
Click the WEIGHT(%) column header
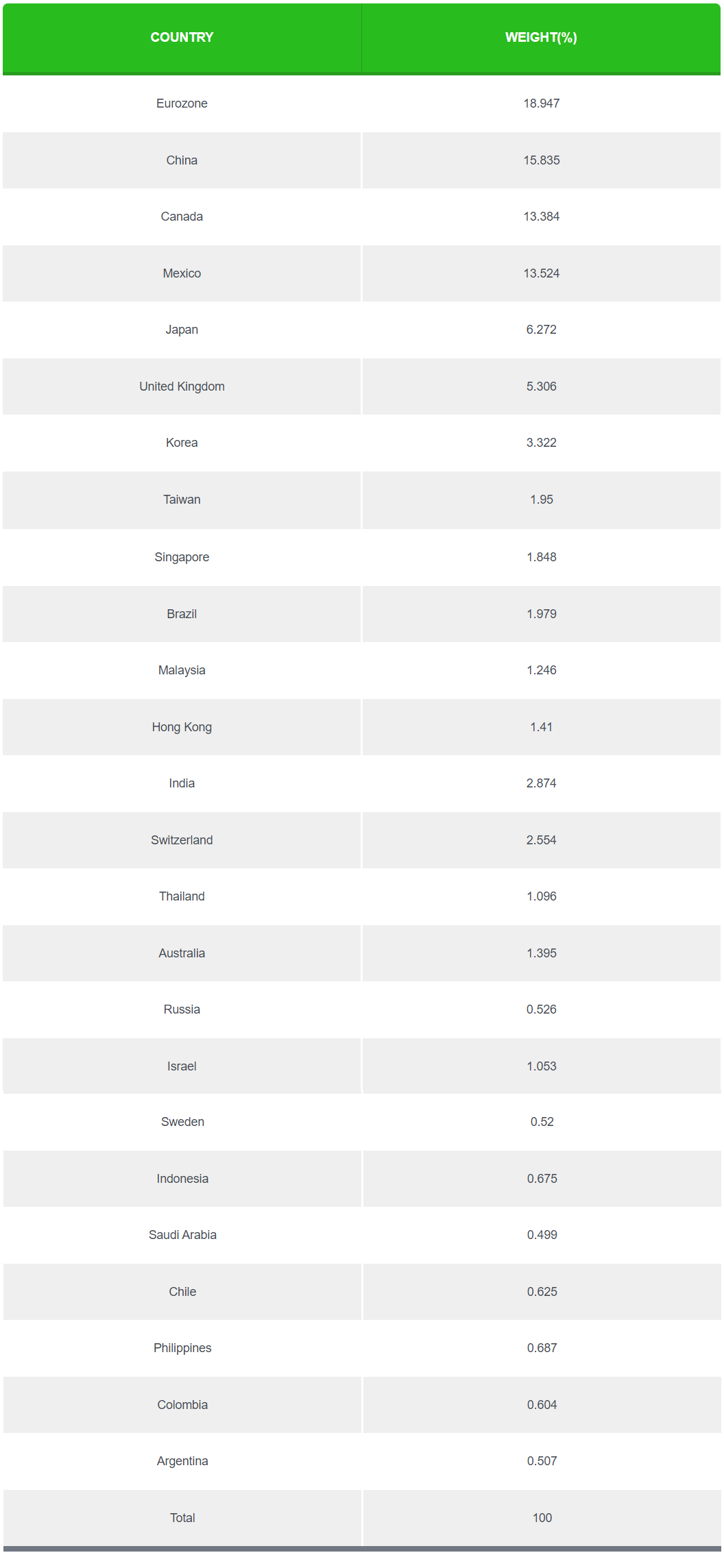[541, 38]
